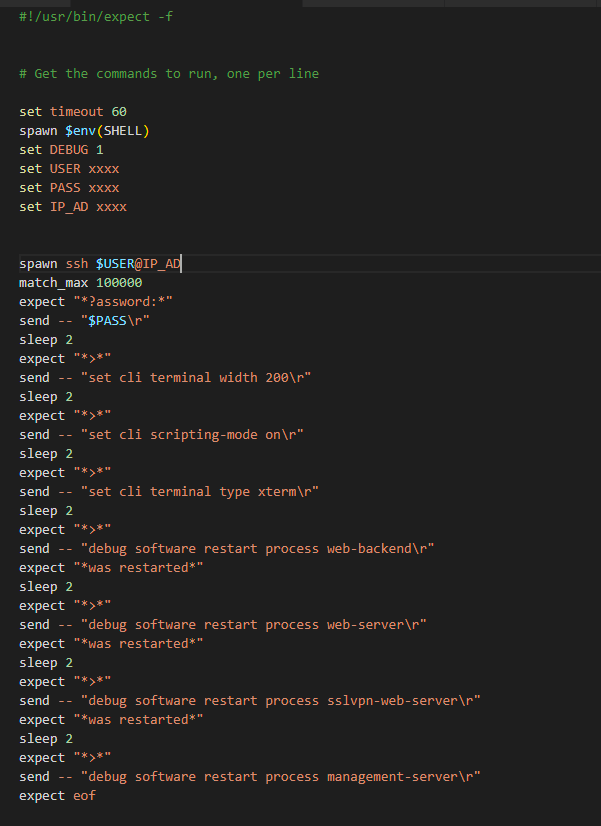The width and height of the screenshot is (601, 826).
Task: Select the "set DEBUG 1" line
Action: pyautogui.click(x=61, y=150)
